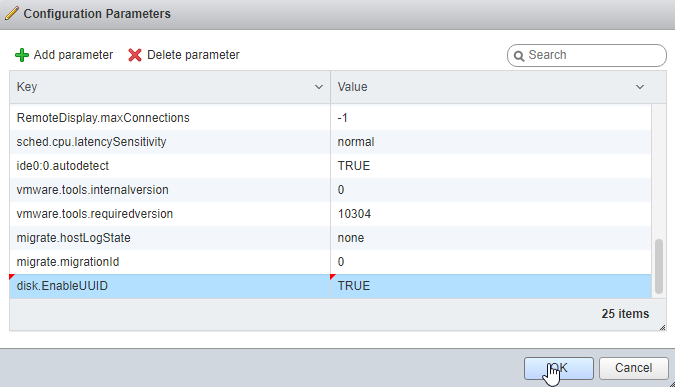
Task: Click the table resize grip below the scrollbar
Action: pos(662,328)
